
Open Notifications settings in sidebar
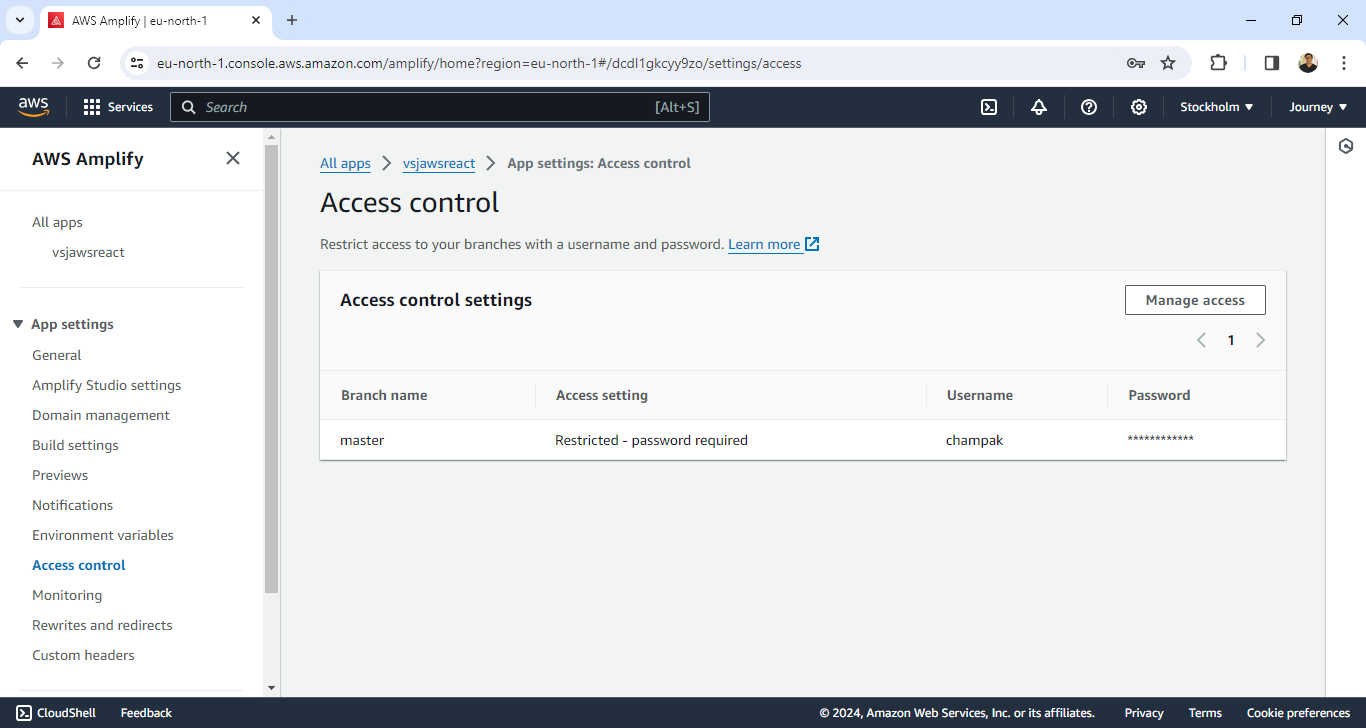[x=72, y=505]
